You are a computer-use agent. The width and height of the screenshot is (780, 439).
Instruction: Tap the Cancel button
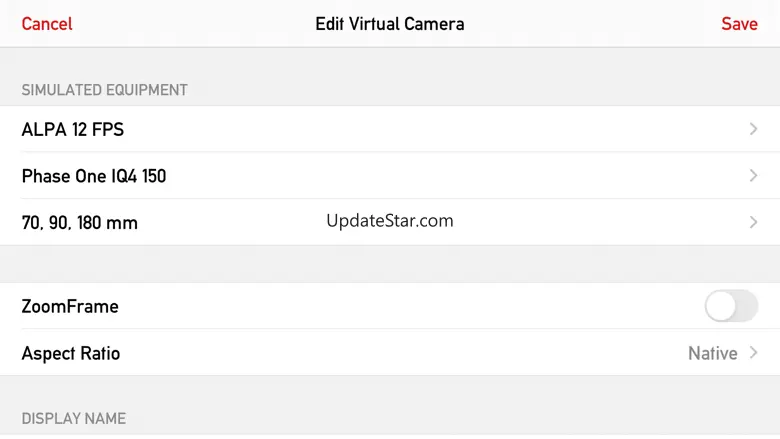click(47, 24)
